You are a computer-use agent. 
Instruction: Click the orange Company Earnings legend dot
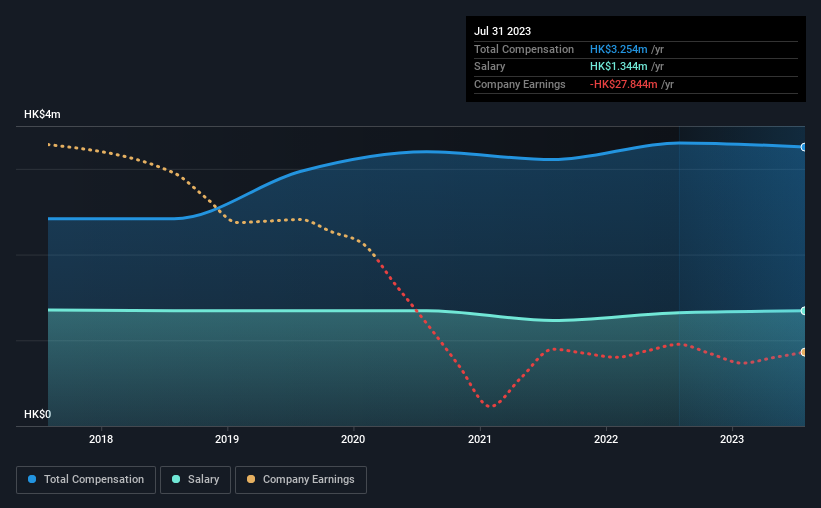point(251,479)
